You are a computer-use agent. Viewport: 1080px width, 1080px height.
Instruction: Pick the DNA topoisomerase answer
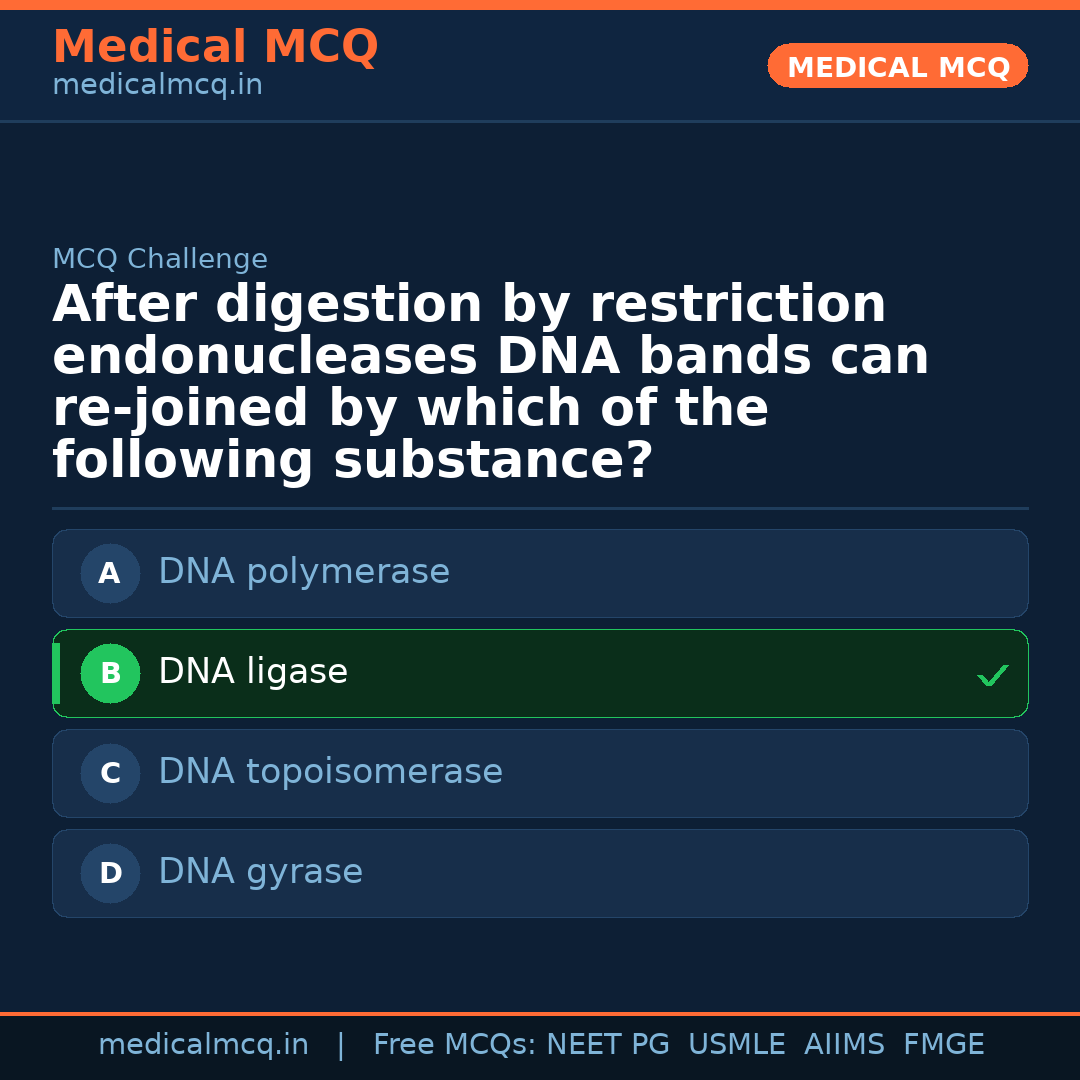tap(330, 772)
